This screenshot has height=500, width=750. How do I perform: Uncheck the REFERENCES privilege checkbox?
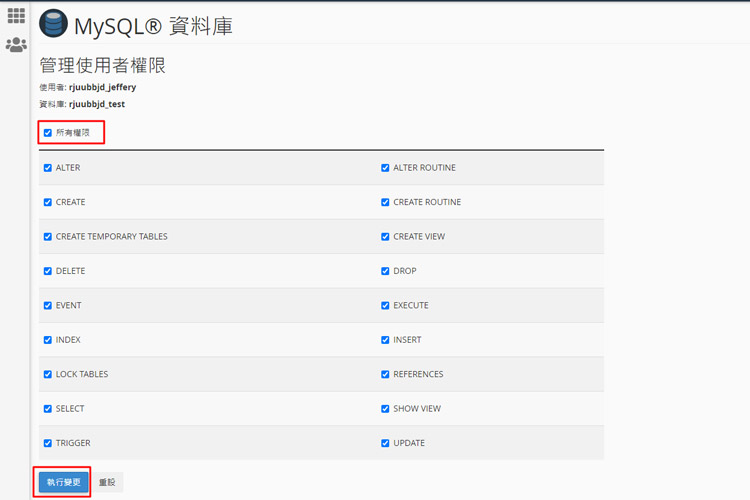[385, 375]
